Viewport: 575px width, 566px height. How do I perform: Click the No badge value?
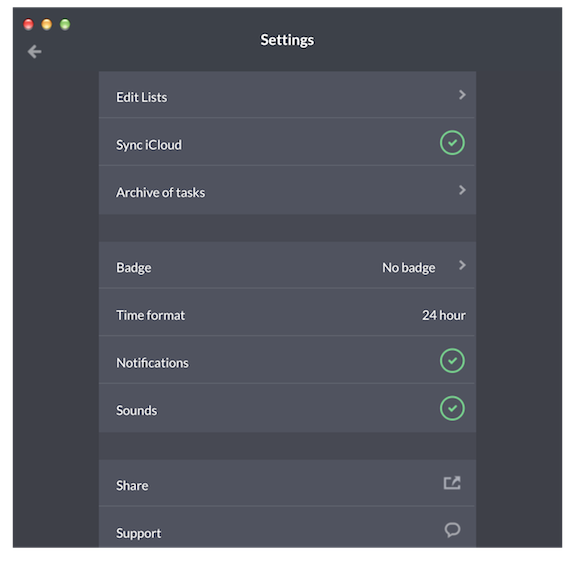click(409, 268)
